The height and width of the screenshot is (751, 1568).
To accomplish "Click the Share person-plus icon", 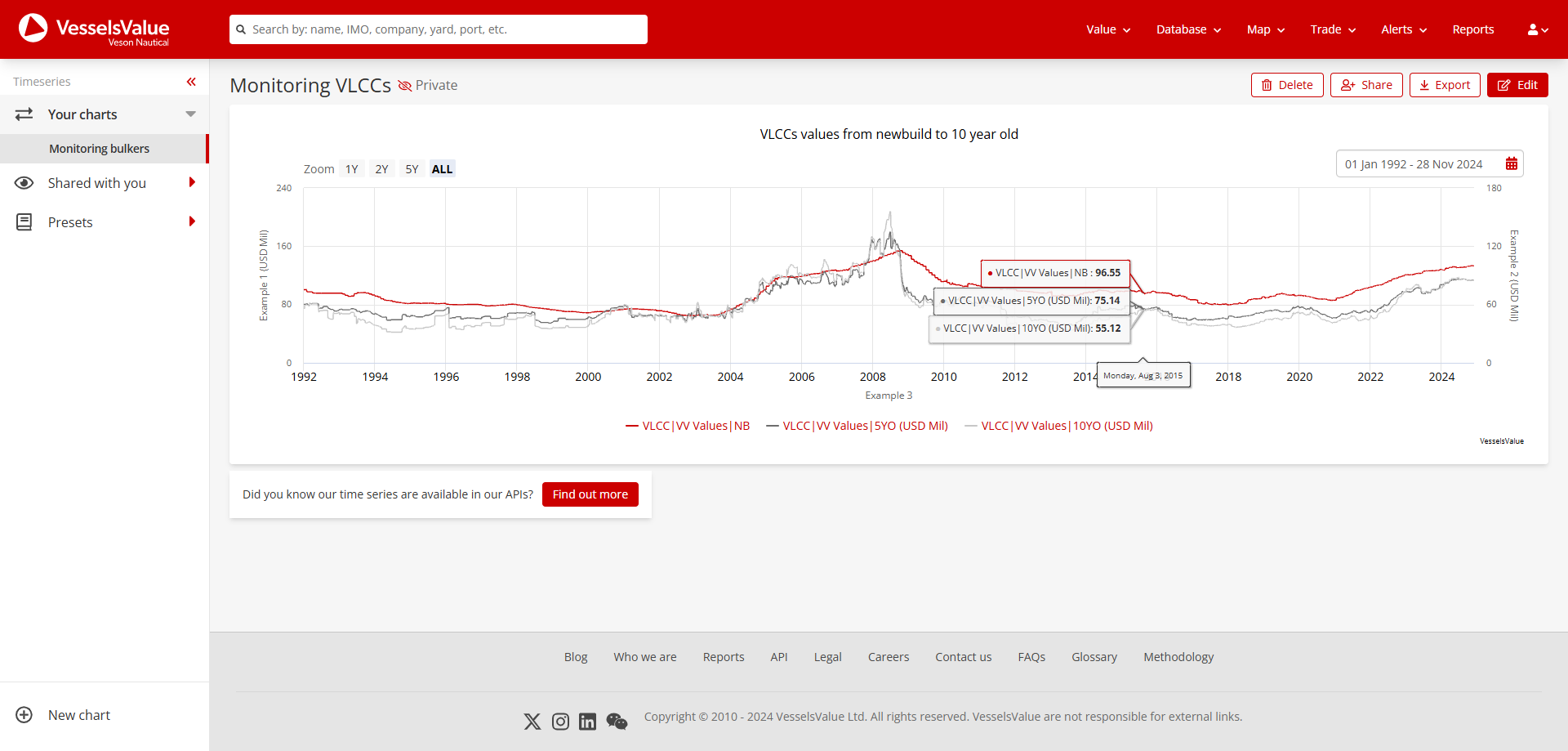I will coord(1347,85).
